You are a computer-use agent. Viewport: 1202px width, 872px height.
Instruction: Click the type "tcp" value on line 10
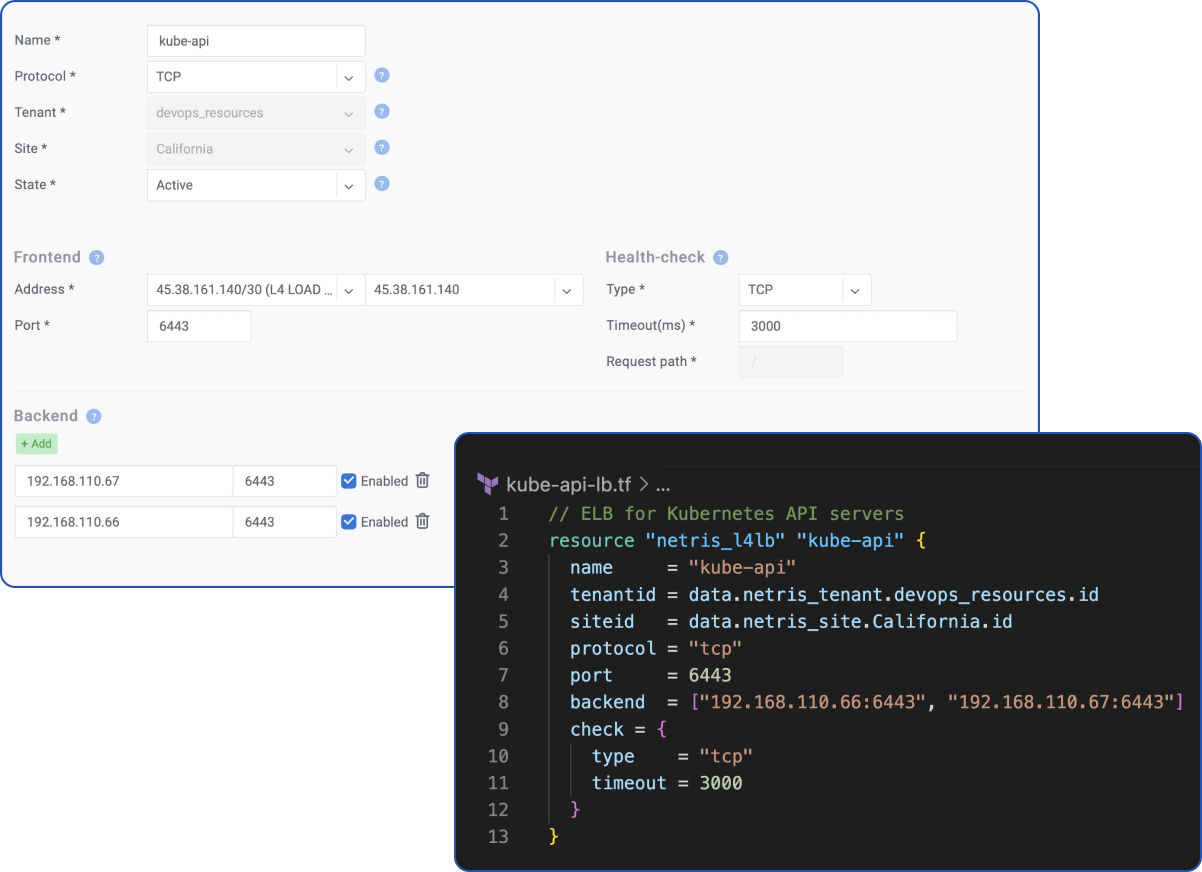point(726,756)
